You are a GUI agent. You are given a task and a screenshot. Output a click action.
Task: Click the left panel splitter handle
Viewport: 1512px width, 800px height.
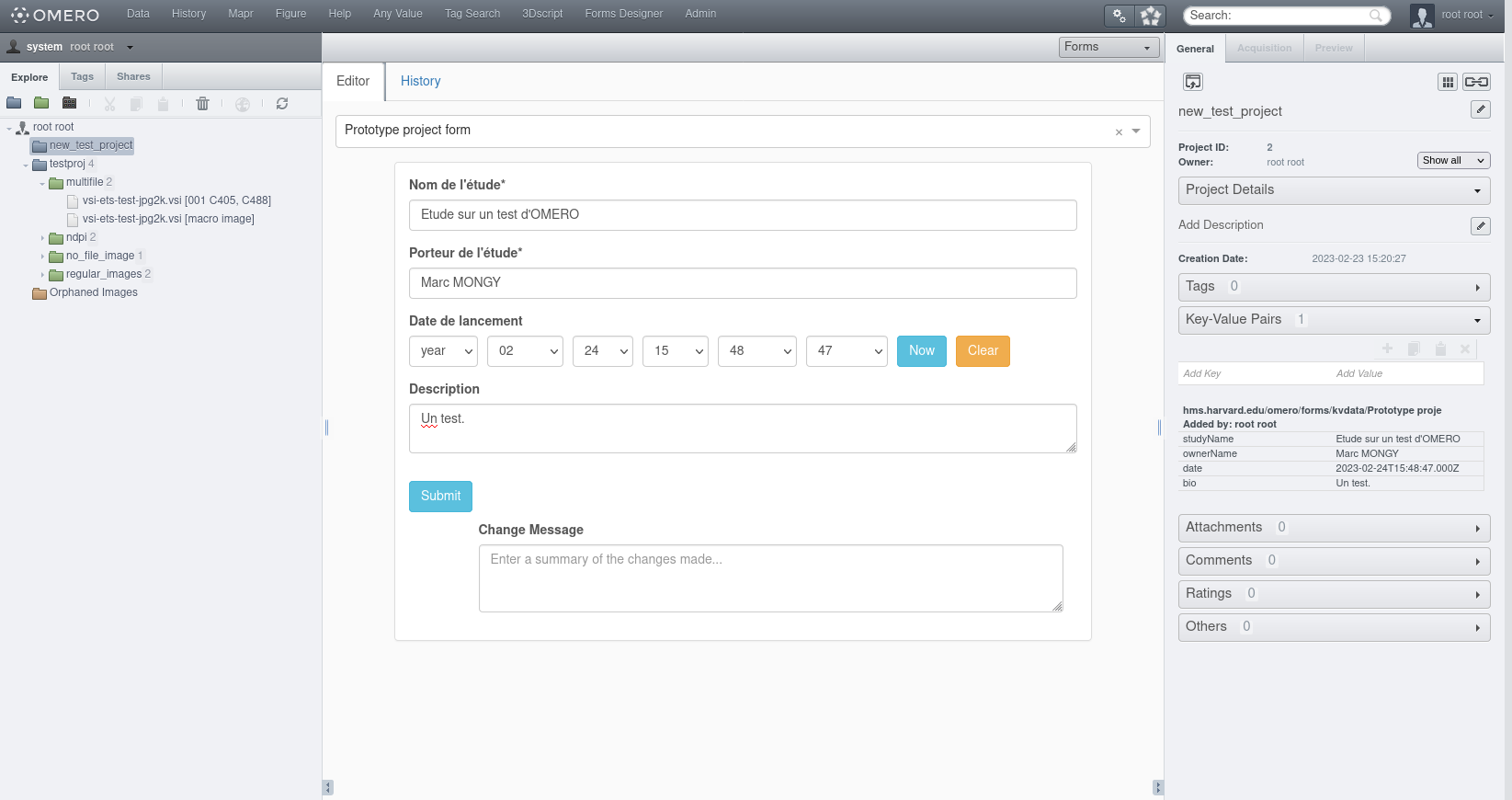tap(326, 427)
